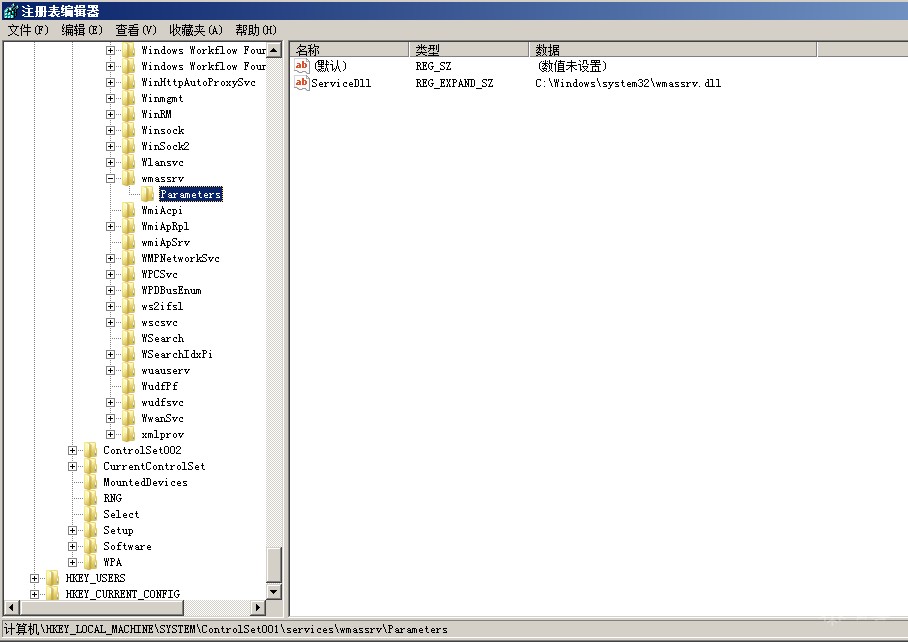
Task: Click tree scrollbar up arrow
Action: point(274,50)
